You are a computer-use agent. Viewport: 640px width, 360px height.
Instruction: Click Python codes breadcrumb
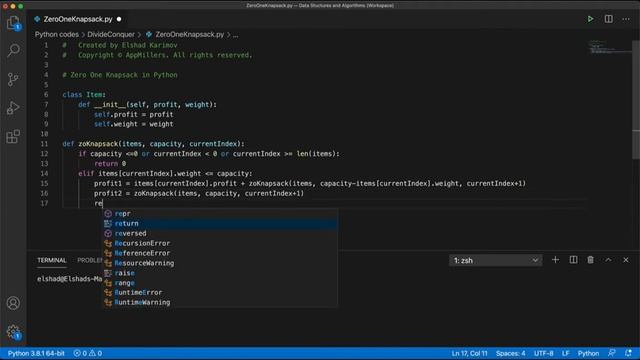[x=57, y=35]
